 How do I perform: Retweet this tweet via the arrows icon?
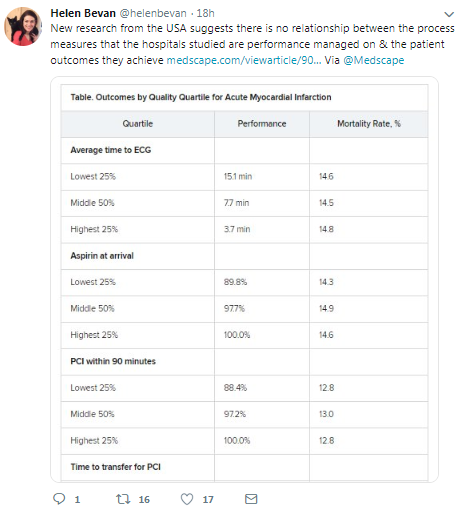pos(123,499)
